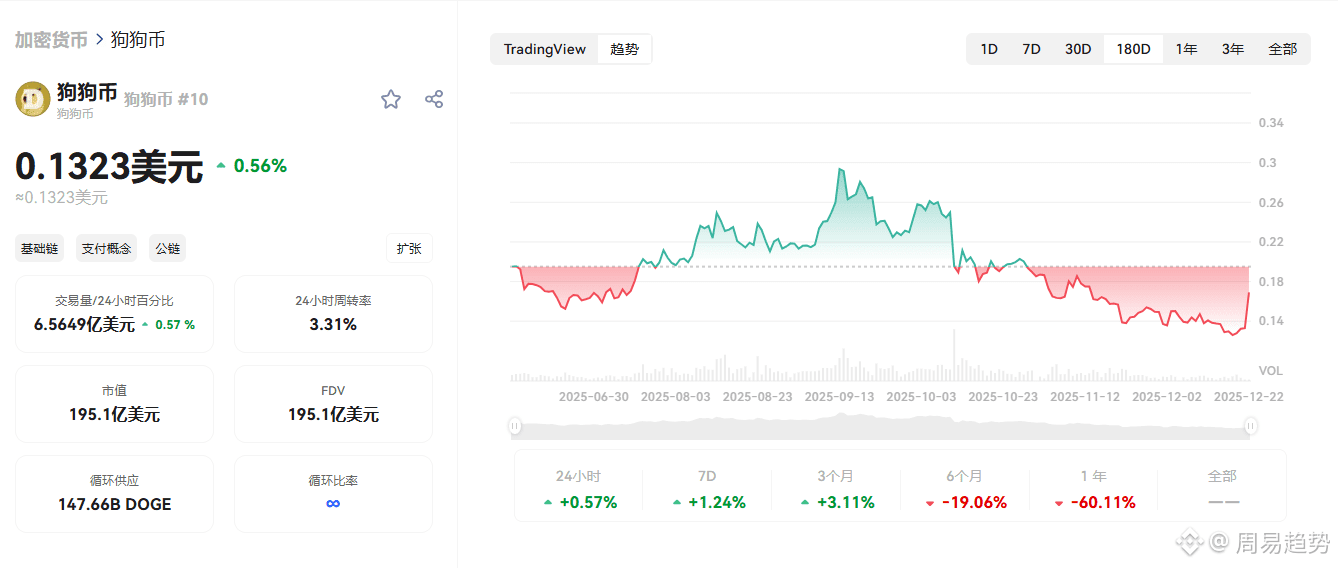This screenshot has width=1338, height=568.
Task: Show the 3年 chart range
Action: pyautogui.click(x=1232, y=49)
